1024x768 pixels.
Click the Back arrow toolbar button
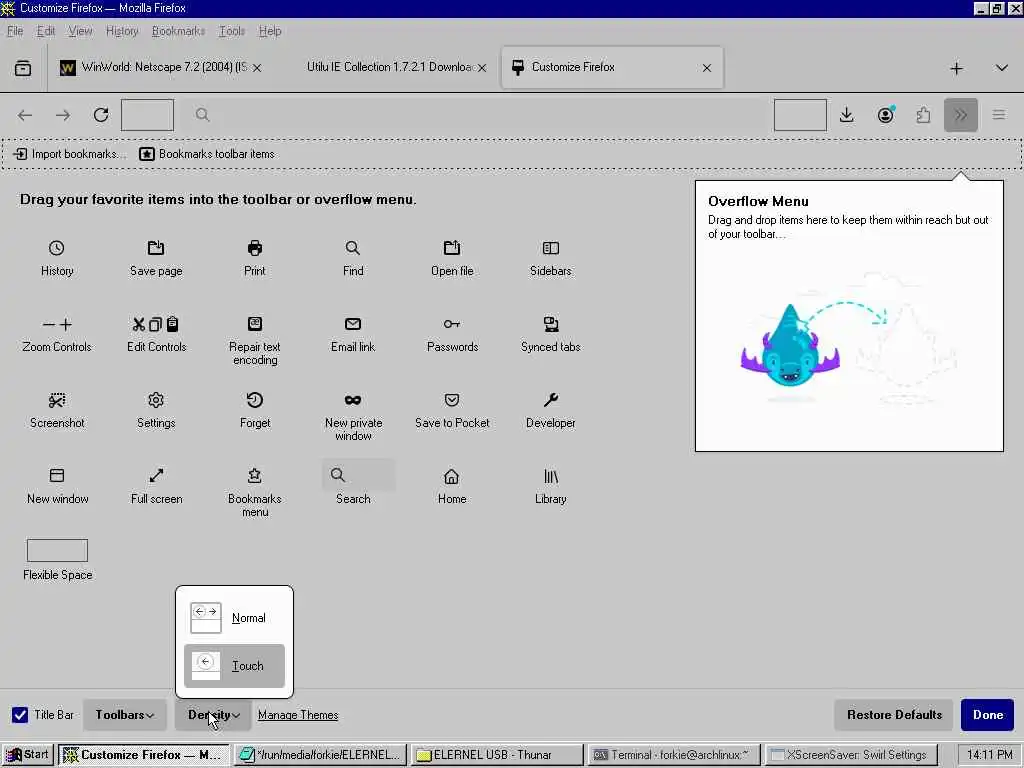tap(25, 115)
